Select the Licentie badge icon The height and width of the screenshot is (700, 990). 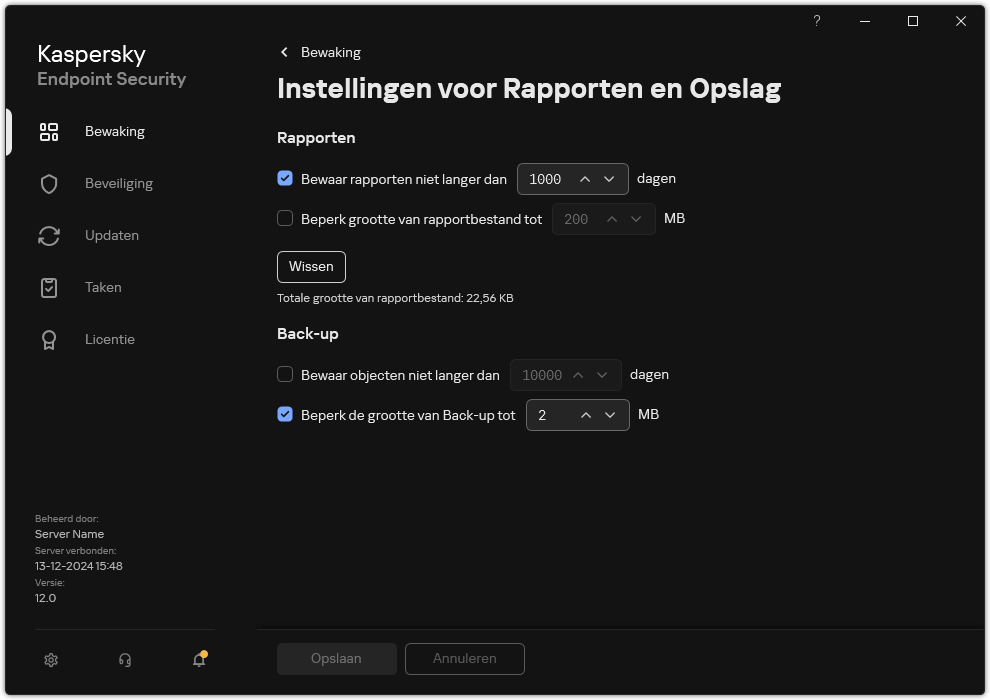pos(48,339)
